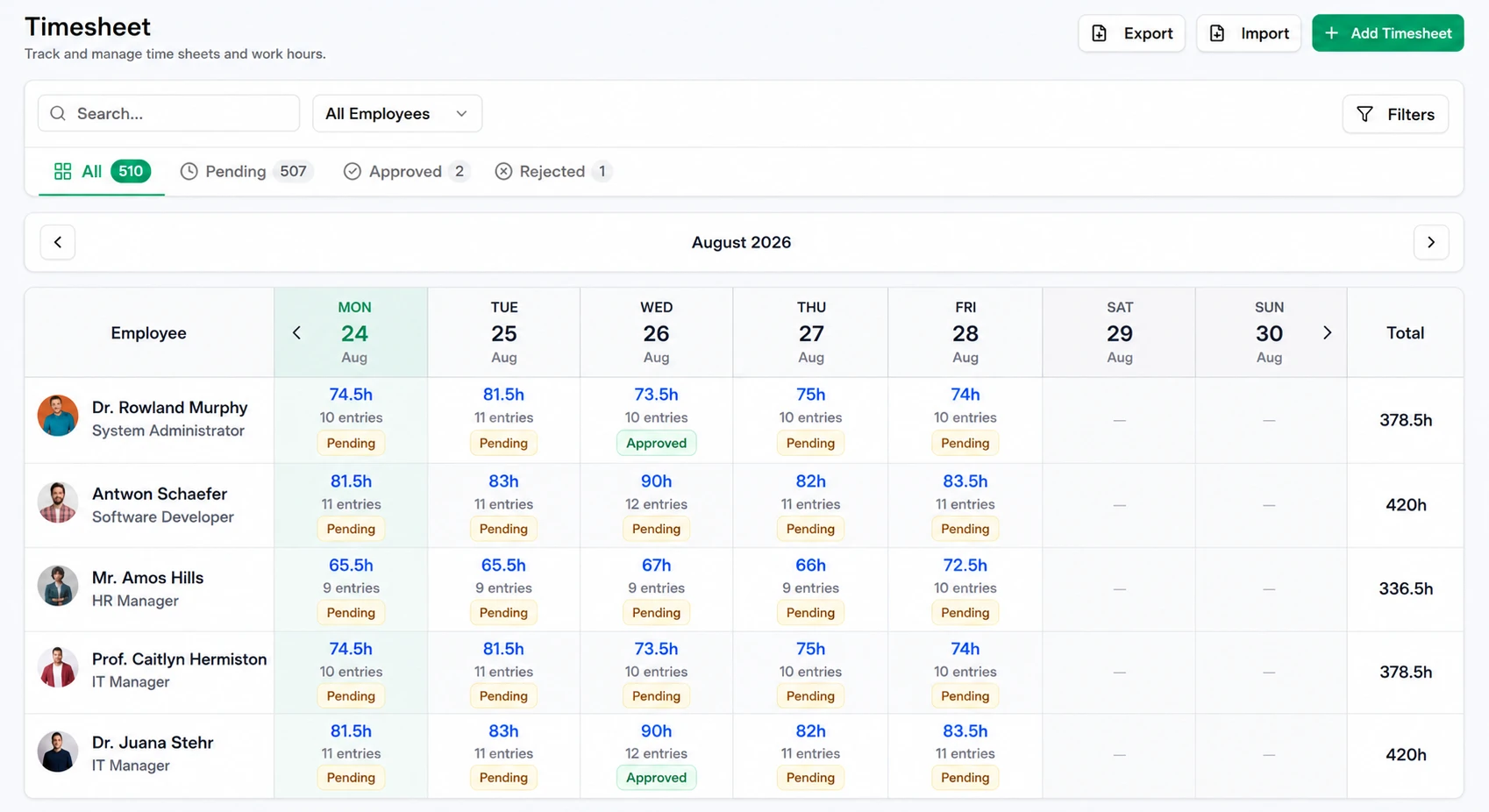Show previous week before MON 24
This screenshot has width=1489, height=812.
coord(296,332)
